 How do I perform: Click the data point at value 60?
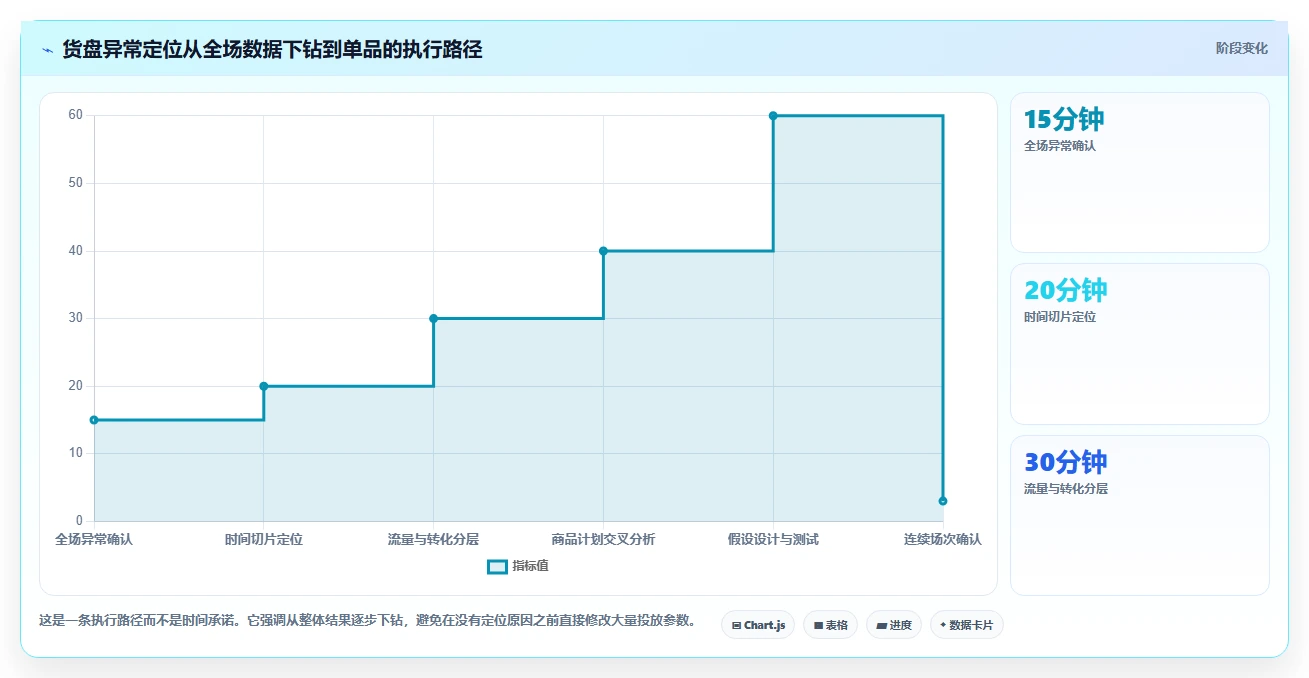pos(773,116)
